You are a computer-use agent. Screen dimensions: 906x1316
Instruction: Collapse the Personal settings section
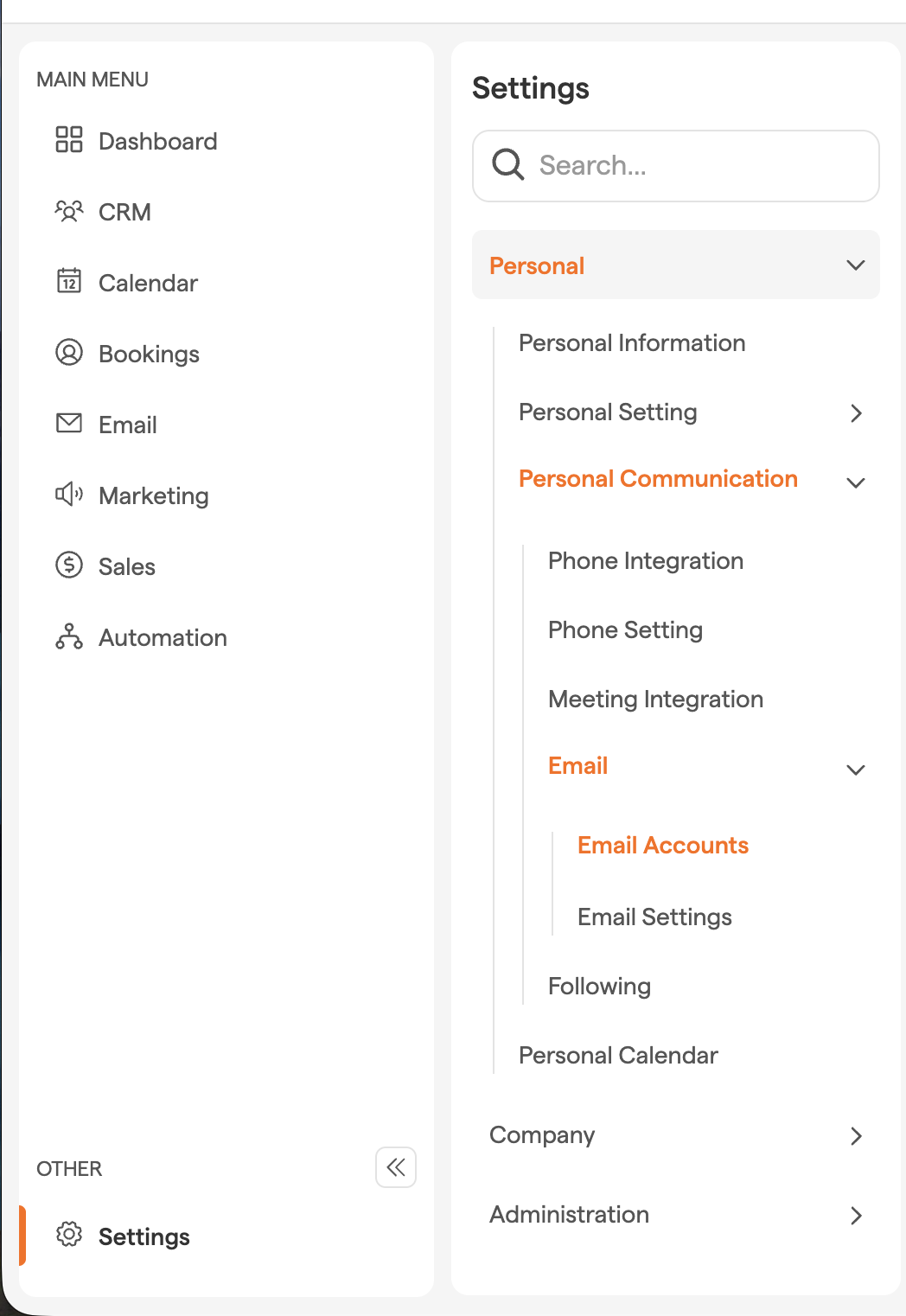click(x=855, y=265)
